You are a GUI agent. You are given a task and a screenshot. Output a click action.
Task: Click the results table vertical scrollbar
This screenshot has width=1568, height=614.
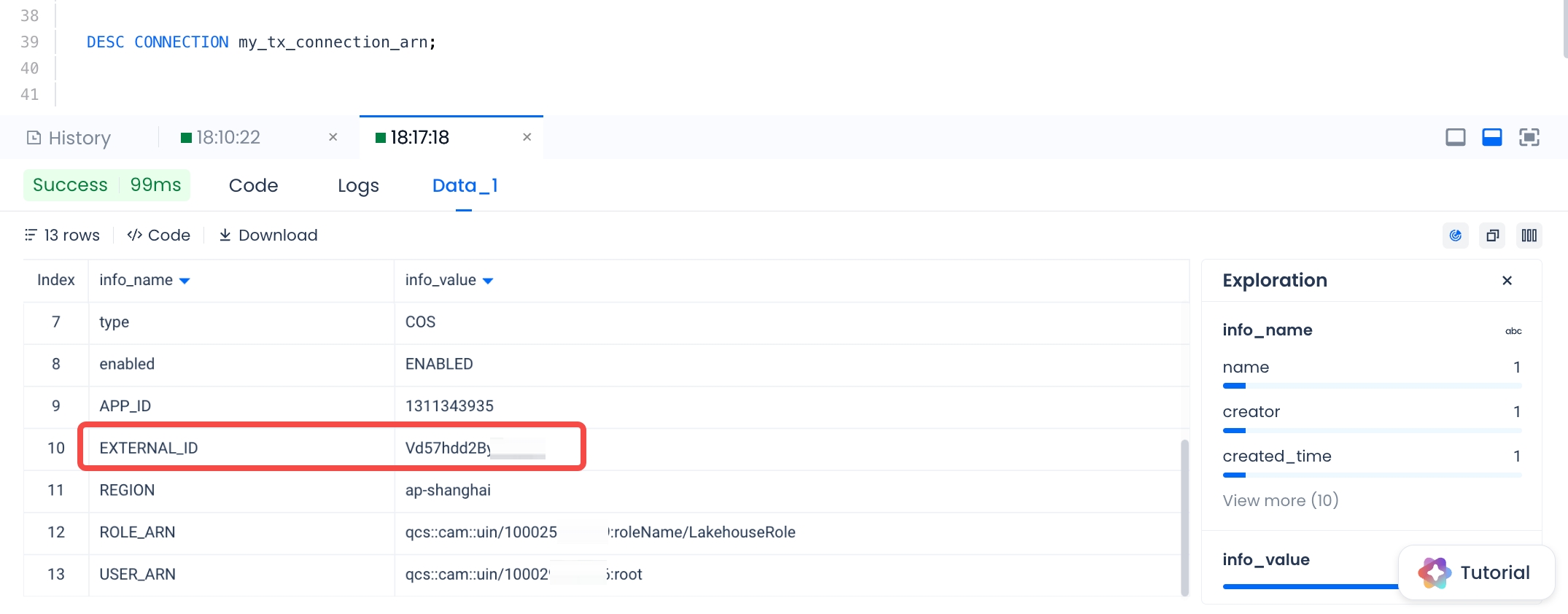coord(1184,518)
